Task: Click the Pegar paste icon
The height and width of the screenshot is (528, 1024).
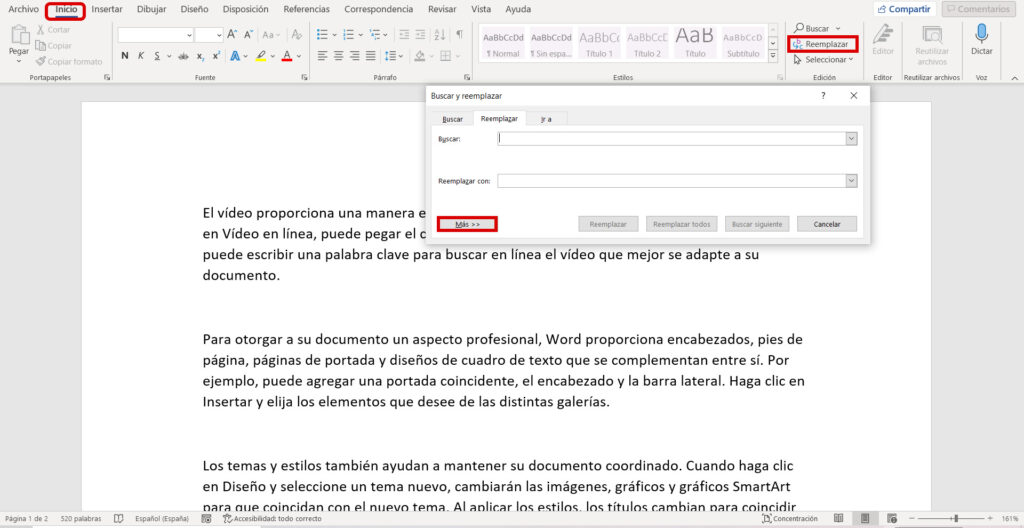Action: [20, 36]
